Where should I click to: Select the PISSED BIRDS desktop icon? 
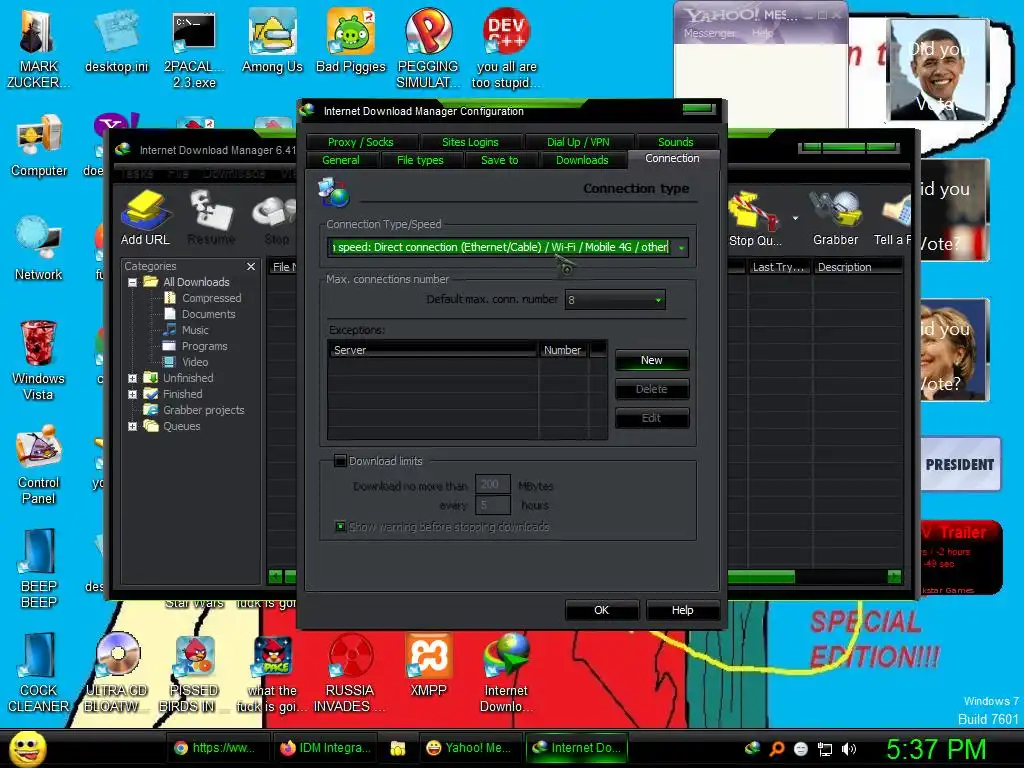pos(194,673)
